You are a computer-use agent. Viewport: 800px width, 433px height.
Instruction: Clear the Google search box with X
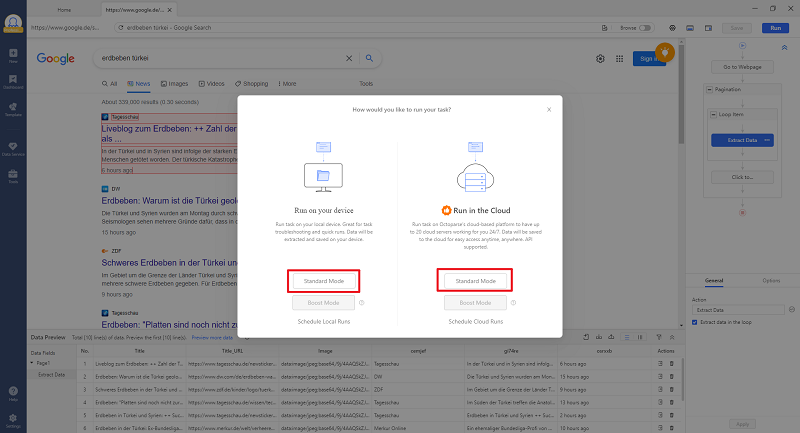click(349, 58)
